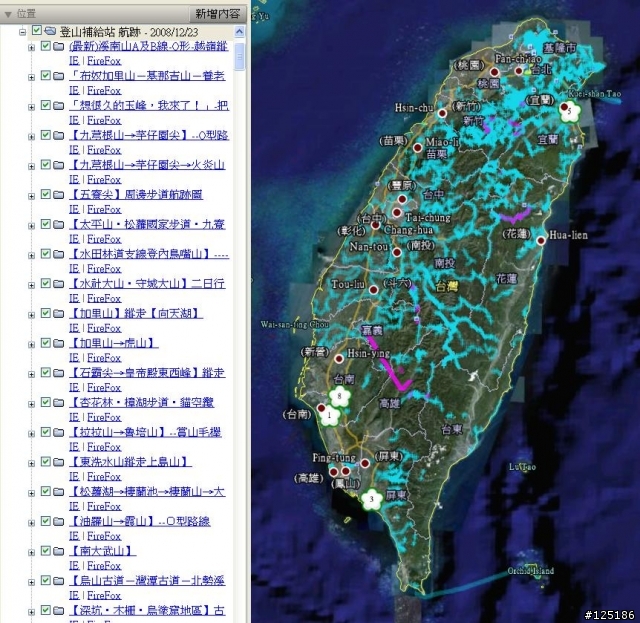This screenshot has height=623, width=640.
Task: Uncheck the 【水田林道支線登內鳥嘴山】 checkbox
Action: click(45, 254)
